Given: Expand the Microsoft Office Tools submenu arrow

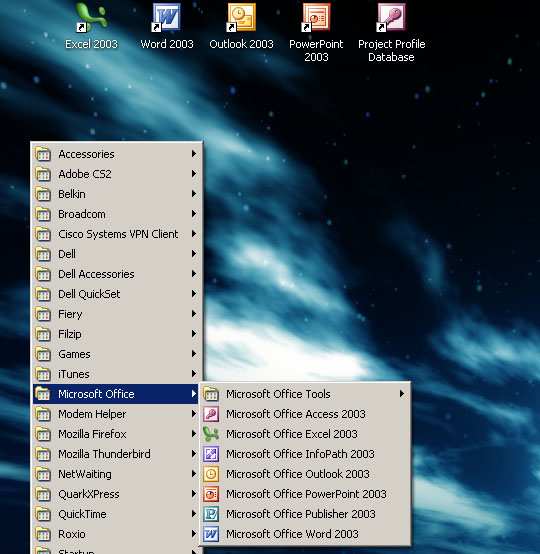Looking at the screenshot, I should 402,394.
